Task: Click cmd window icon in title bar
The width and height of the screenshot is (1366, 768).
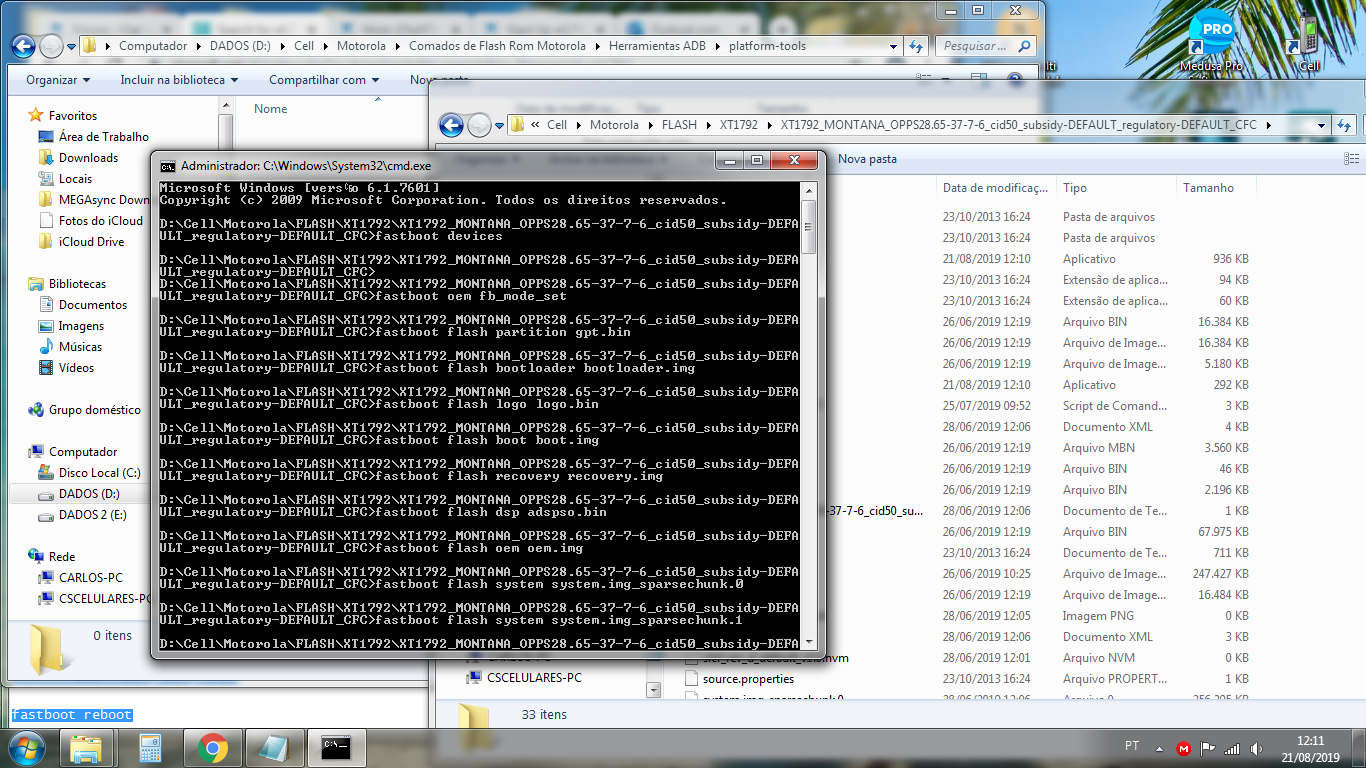Action: (x=168, y=165)
